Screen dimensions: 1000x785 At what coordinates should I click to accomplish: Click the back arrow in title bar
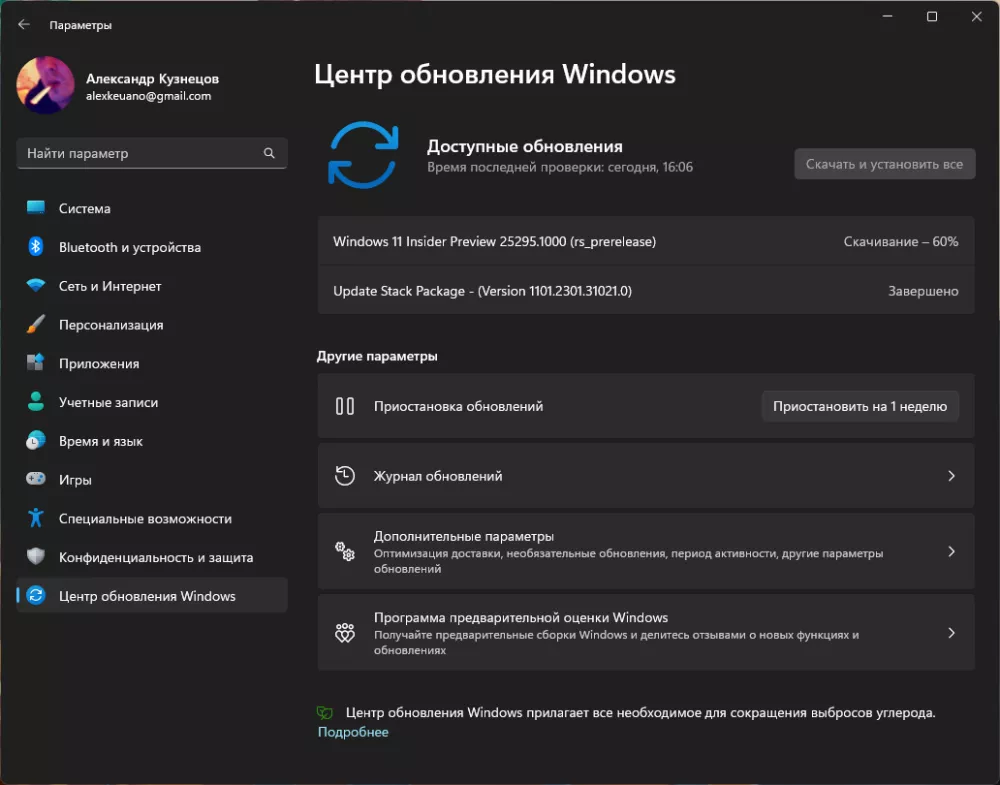24,25
